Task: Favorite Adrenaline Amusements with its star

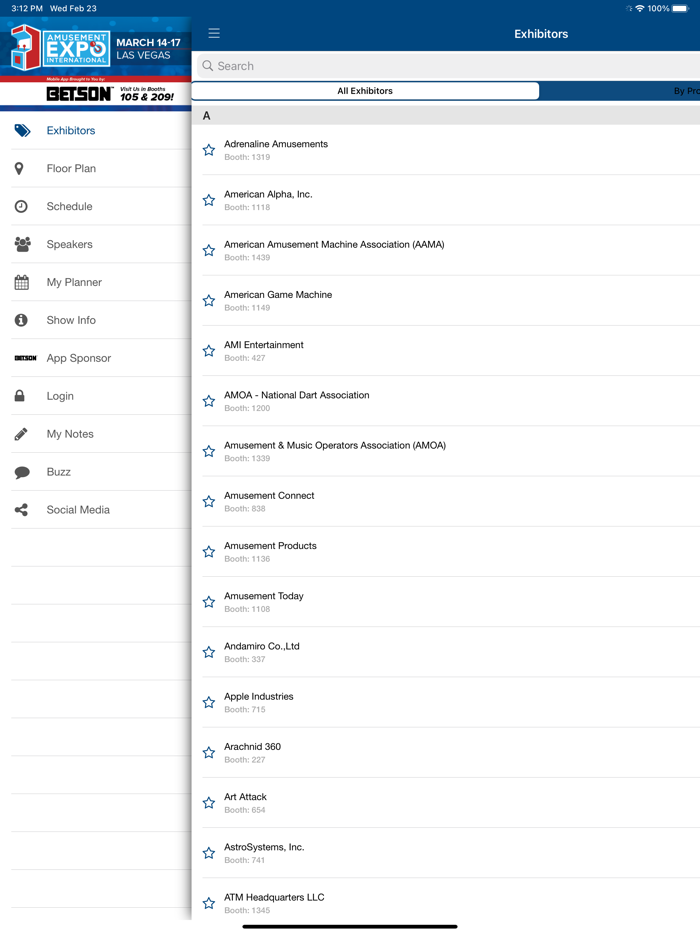Action: coord(209,150)
